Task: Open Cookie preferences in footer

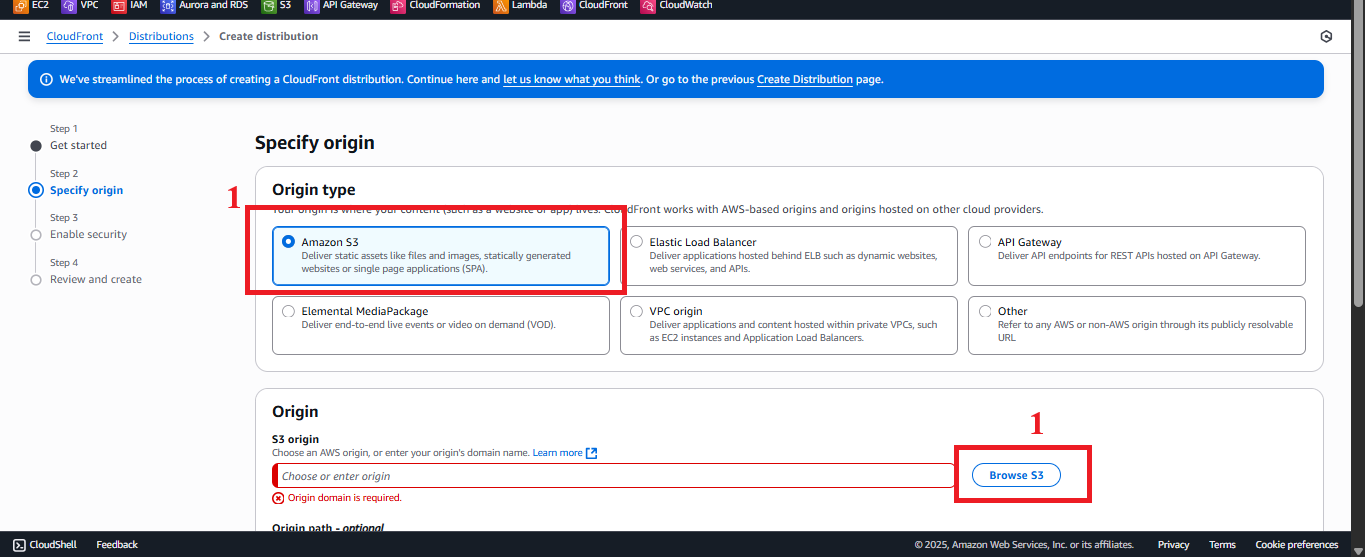Action: pyautogui.click(x=1297, y=545)
